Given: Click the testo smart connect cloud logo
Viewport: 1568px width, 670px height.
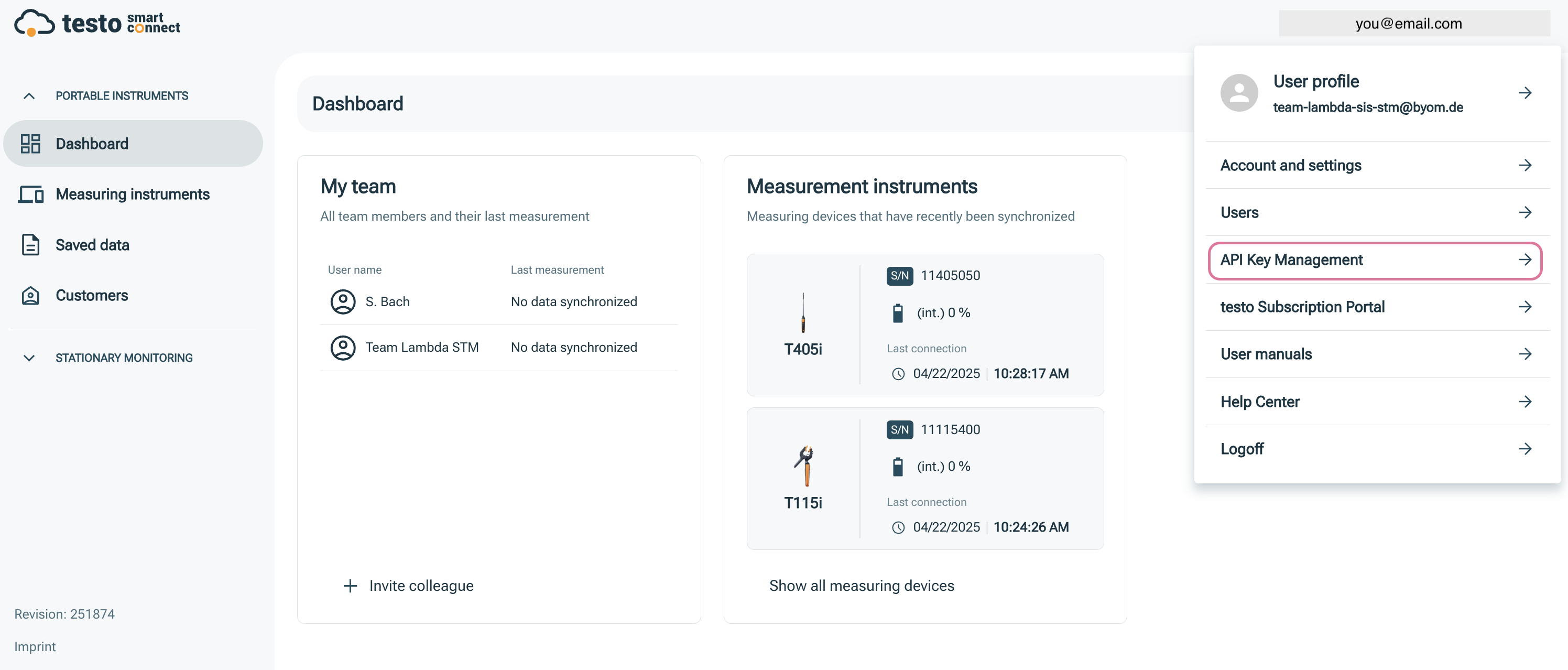Looking at the screenshot, I should [34, 22].
